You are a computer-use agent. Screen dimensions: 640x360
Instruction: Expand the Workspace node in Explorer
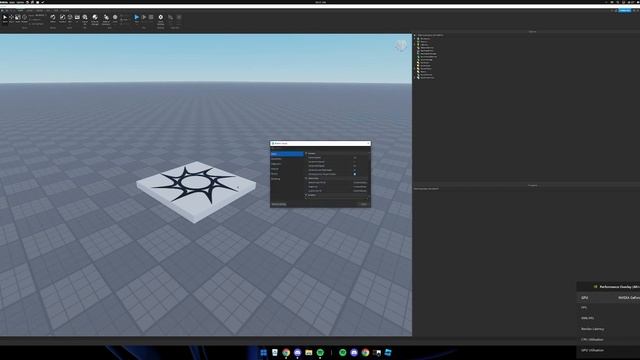(415, 38)
